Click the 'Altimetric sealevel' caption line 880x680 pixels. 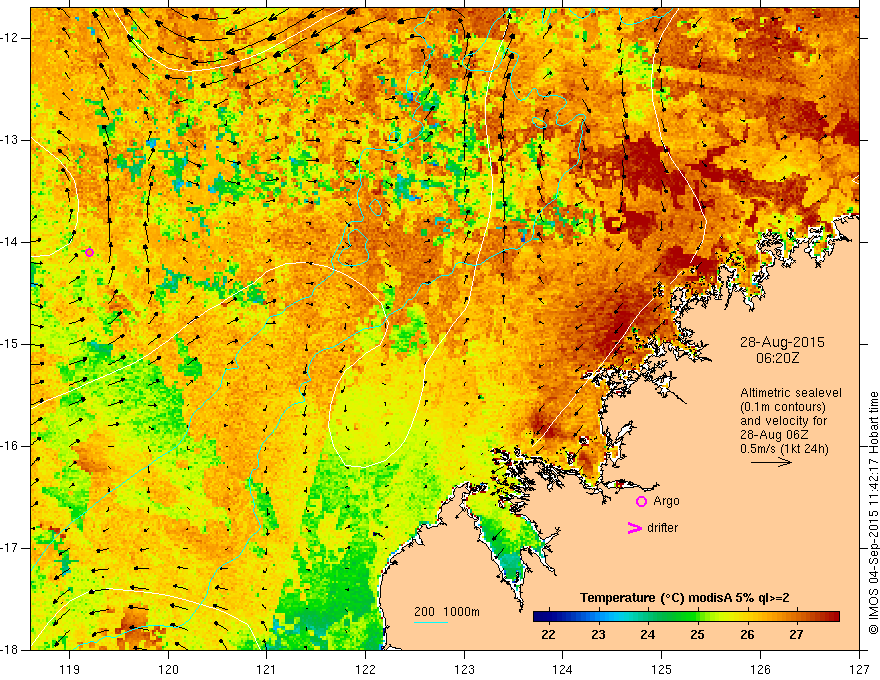click(791, 393)
